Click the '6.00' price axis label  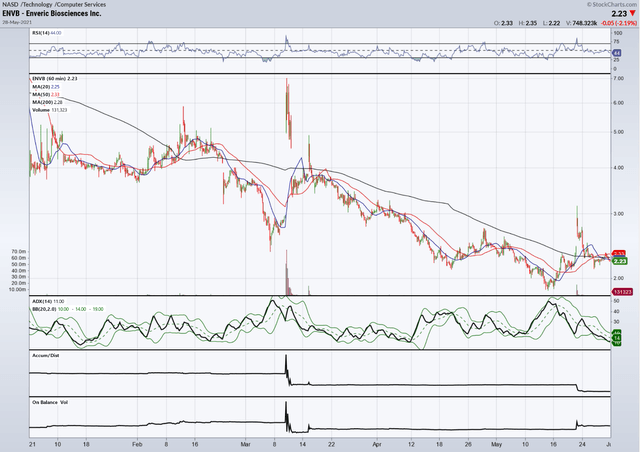click(618, 103)
